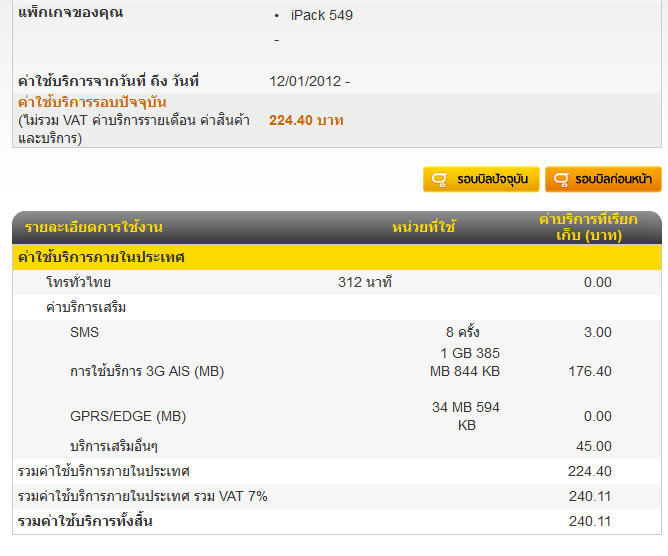Click the รวม VAT 7% row label
The image size is (668, 556).
coord(143,496)
